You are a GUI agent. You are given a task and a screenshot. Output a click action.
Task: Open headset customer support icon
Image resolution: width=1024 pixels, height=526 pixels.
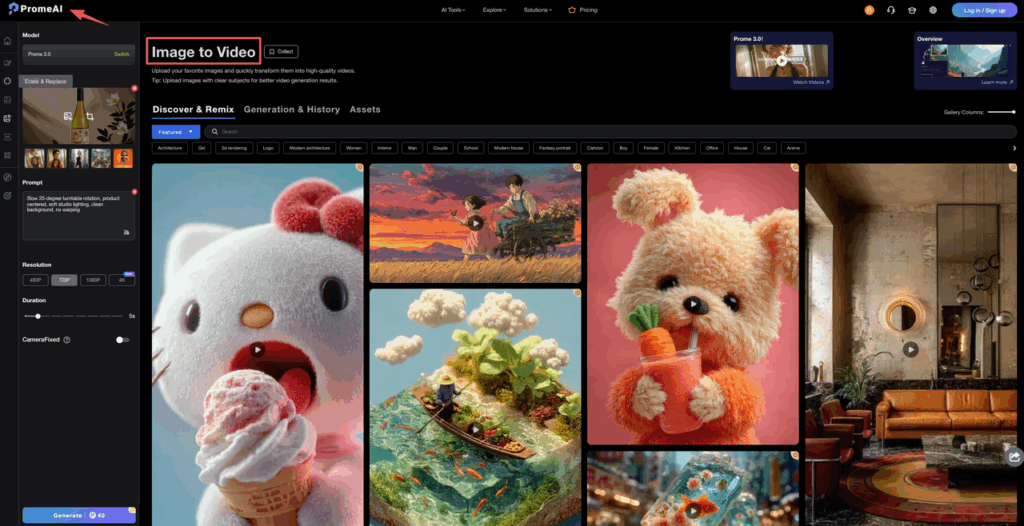(x=890, y=10)
